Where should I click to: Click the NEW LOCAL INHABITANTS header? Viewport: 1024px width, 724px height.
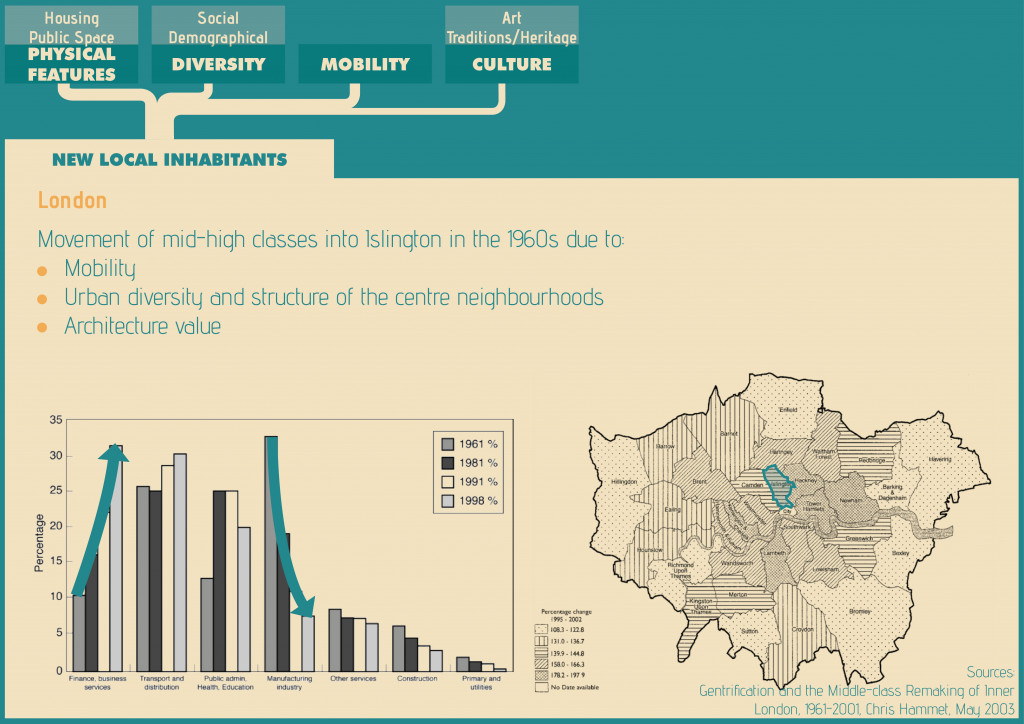point(169,159)
